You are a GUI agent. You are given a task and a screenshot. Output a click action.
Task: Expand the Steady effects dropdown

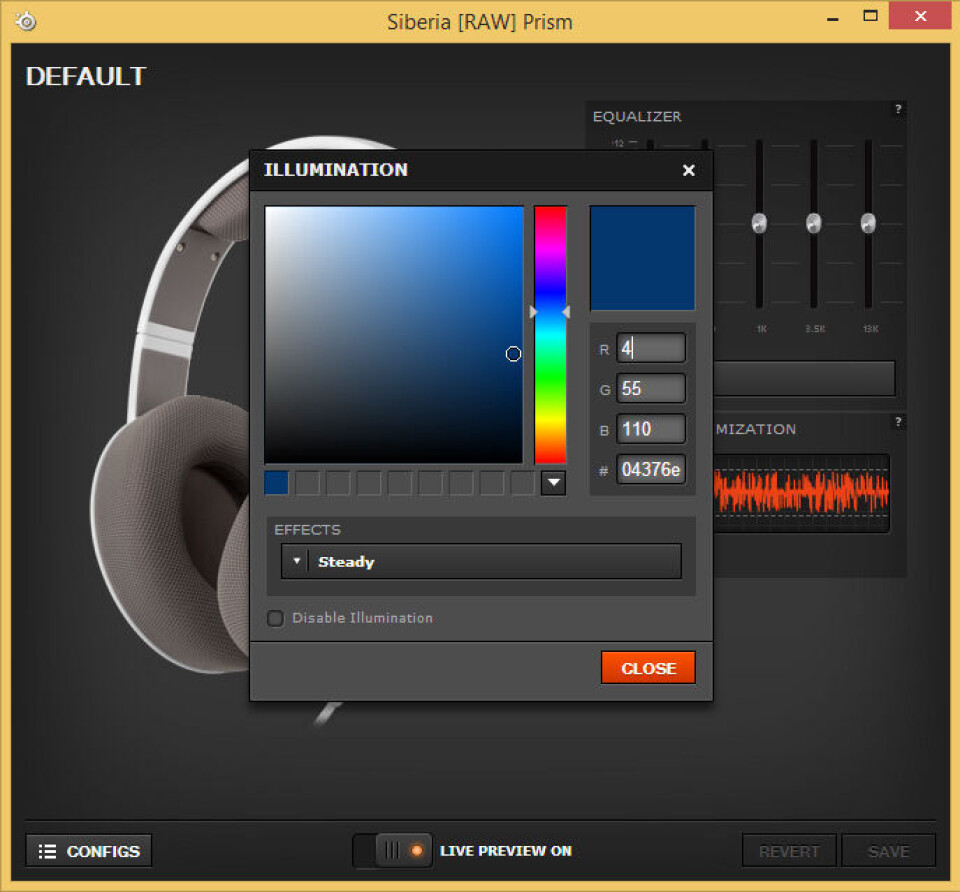tap(481, 561)
